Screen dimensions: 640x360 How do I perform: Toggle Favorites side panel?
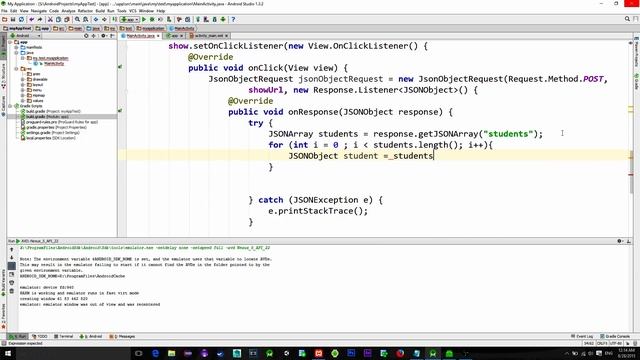(x=3, y=316)
